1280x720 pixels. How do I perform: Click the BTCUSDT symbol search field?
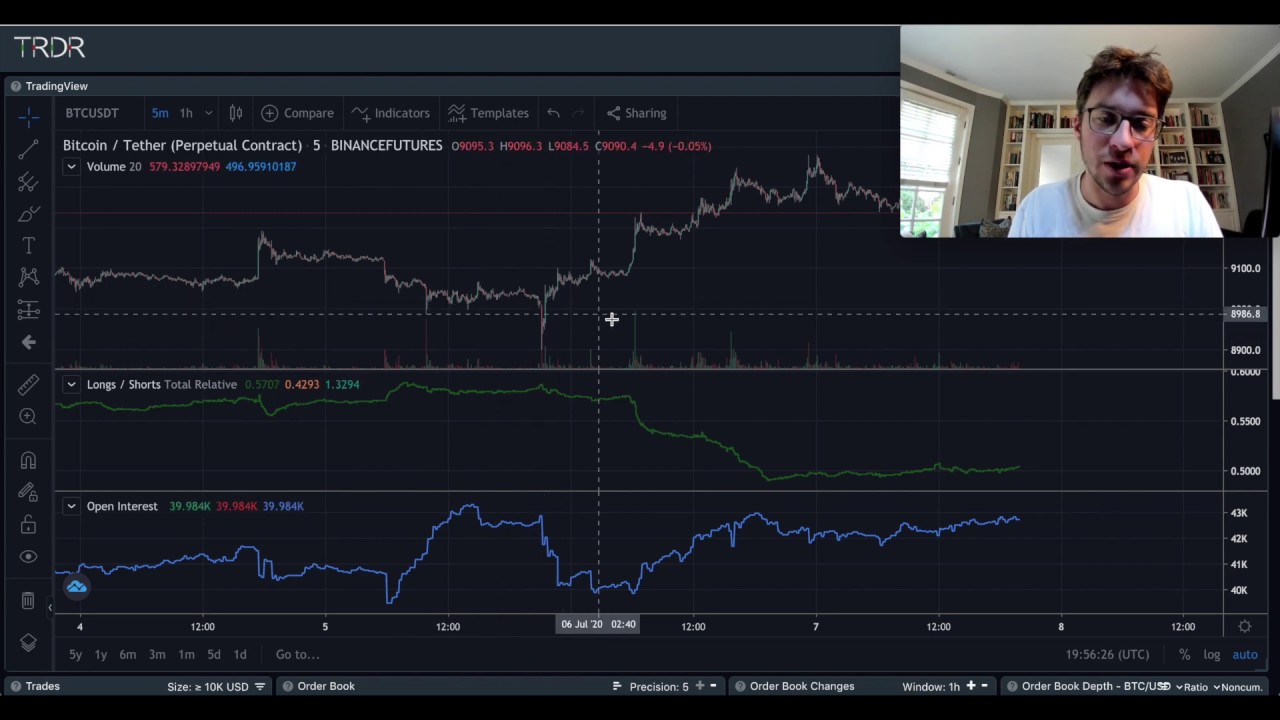pyautogui.click(x=92, y=113)
